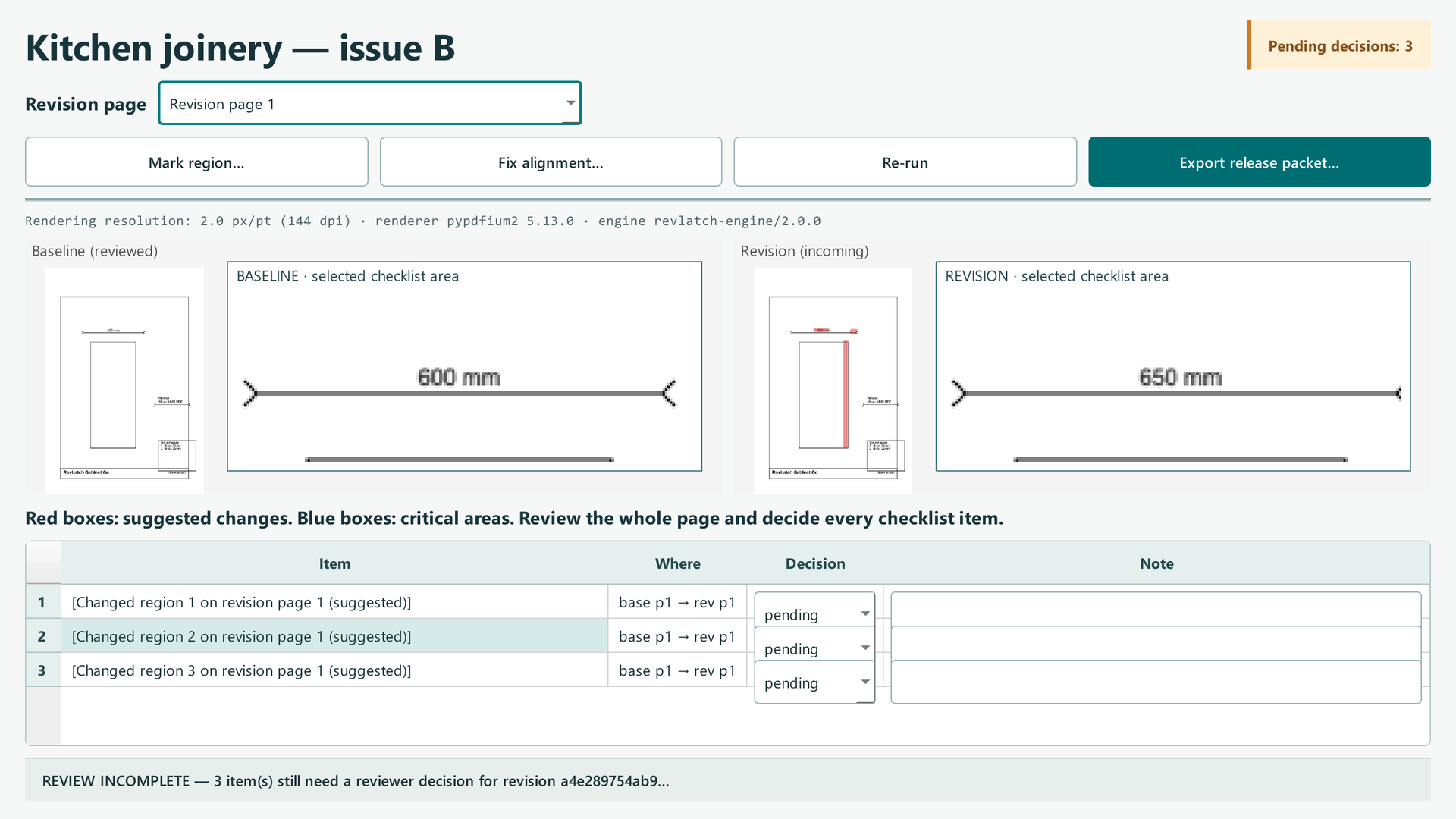
Task: Select the Baseline page thumbnail
Action: (124, 381)
